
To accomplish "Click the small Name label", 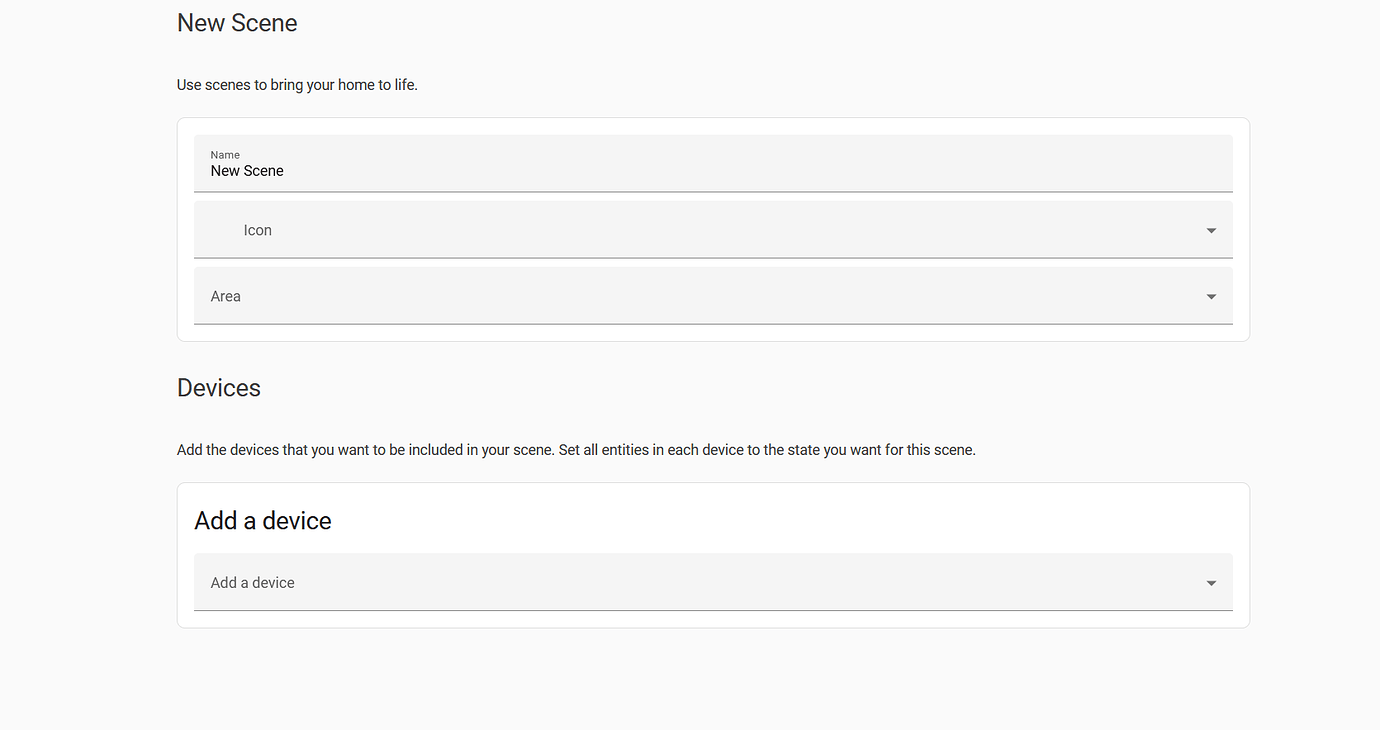I will pos(225,155).
